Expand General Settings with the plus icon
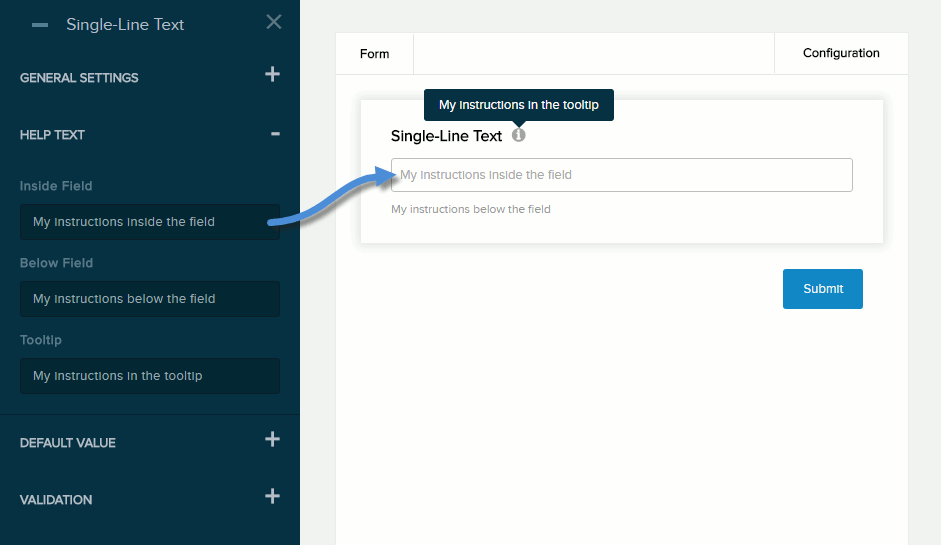Viewport: 941px width, 545px height. [272, 74]
